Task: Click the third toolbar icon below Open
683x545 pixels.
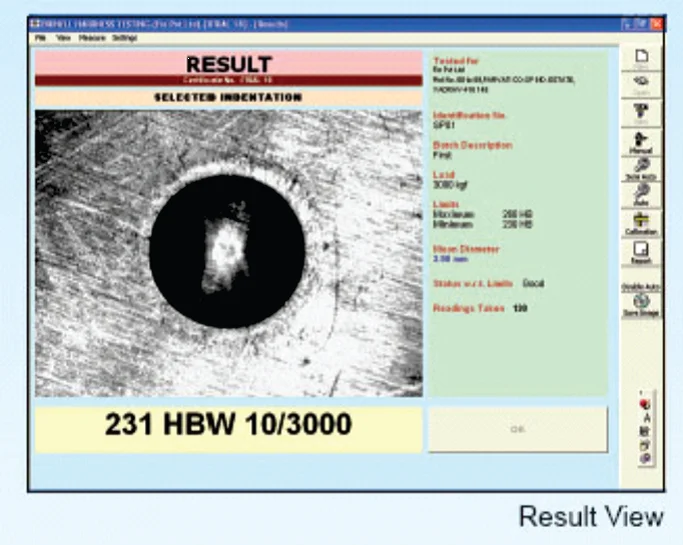Action: [641, 113]
